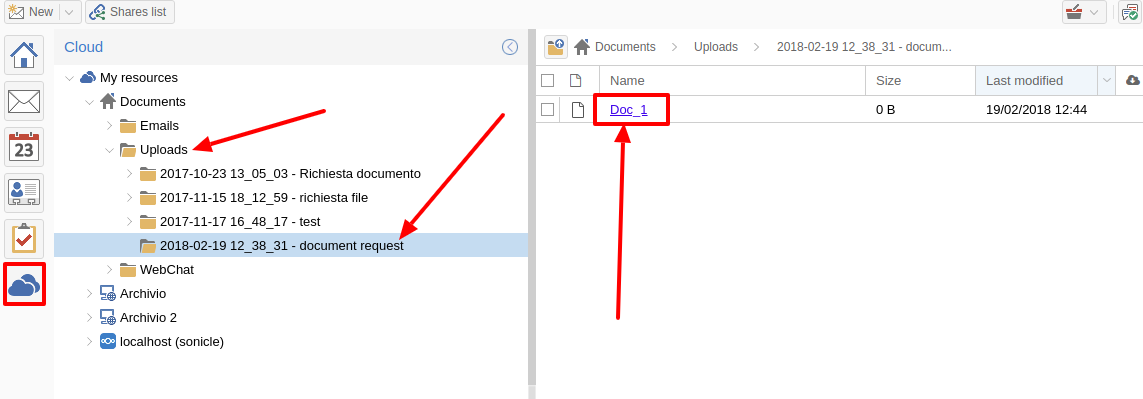The height and width of the screenshot is (399, 1143).
Task: Sort by Last modified column header
Action: click(1036, 80)
